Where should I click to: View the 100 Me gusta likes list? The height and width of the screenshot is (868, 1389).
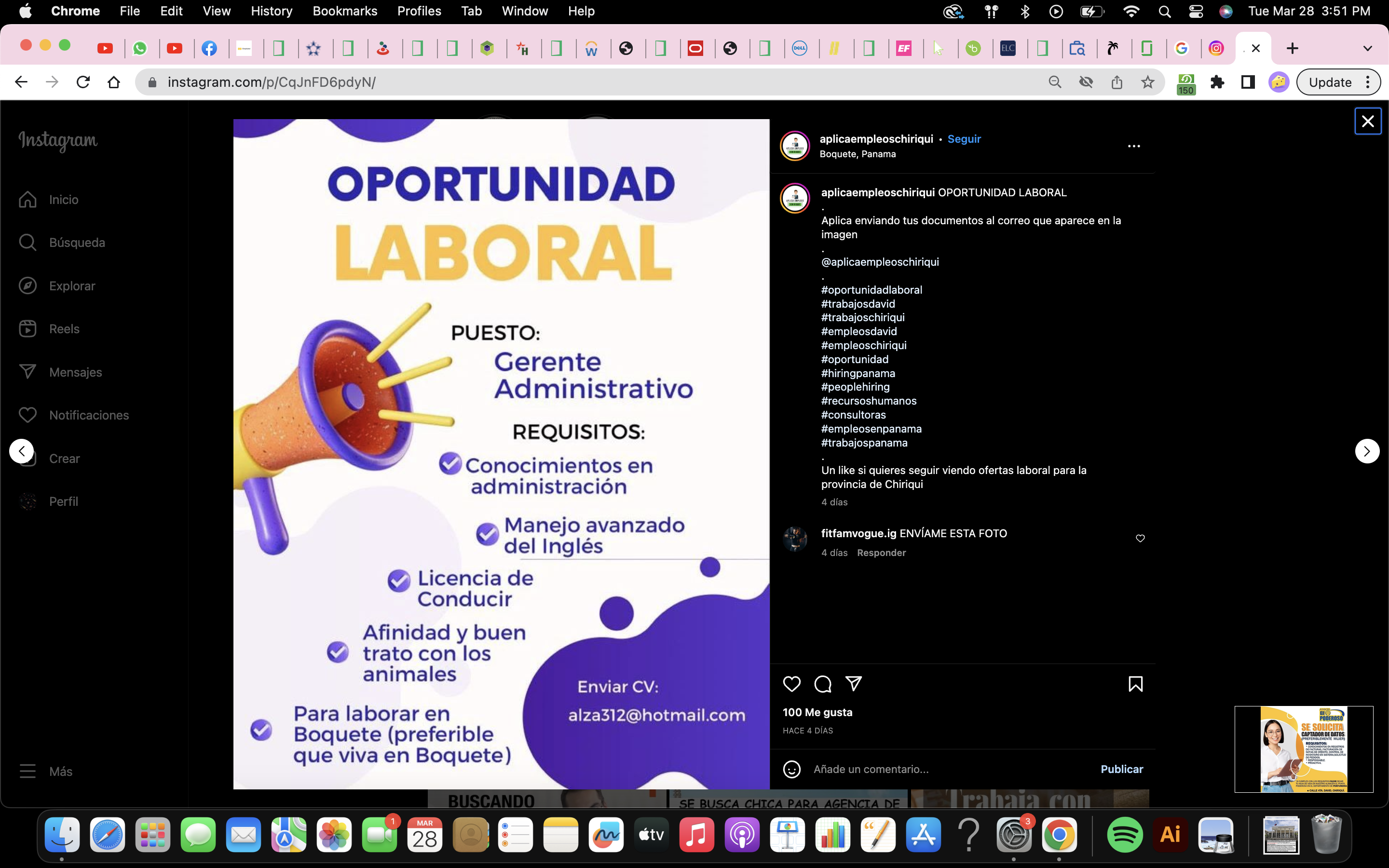[817, 712]
